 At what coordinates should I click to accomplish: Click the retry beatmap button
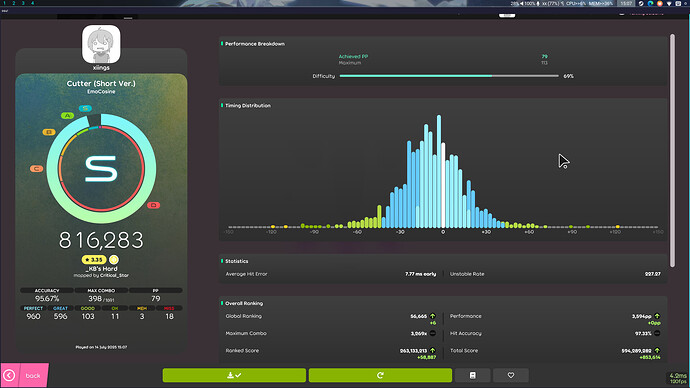(380, 375)
